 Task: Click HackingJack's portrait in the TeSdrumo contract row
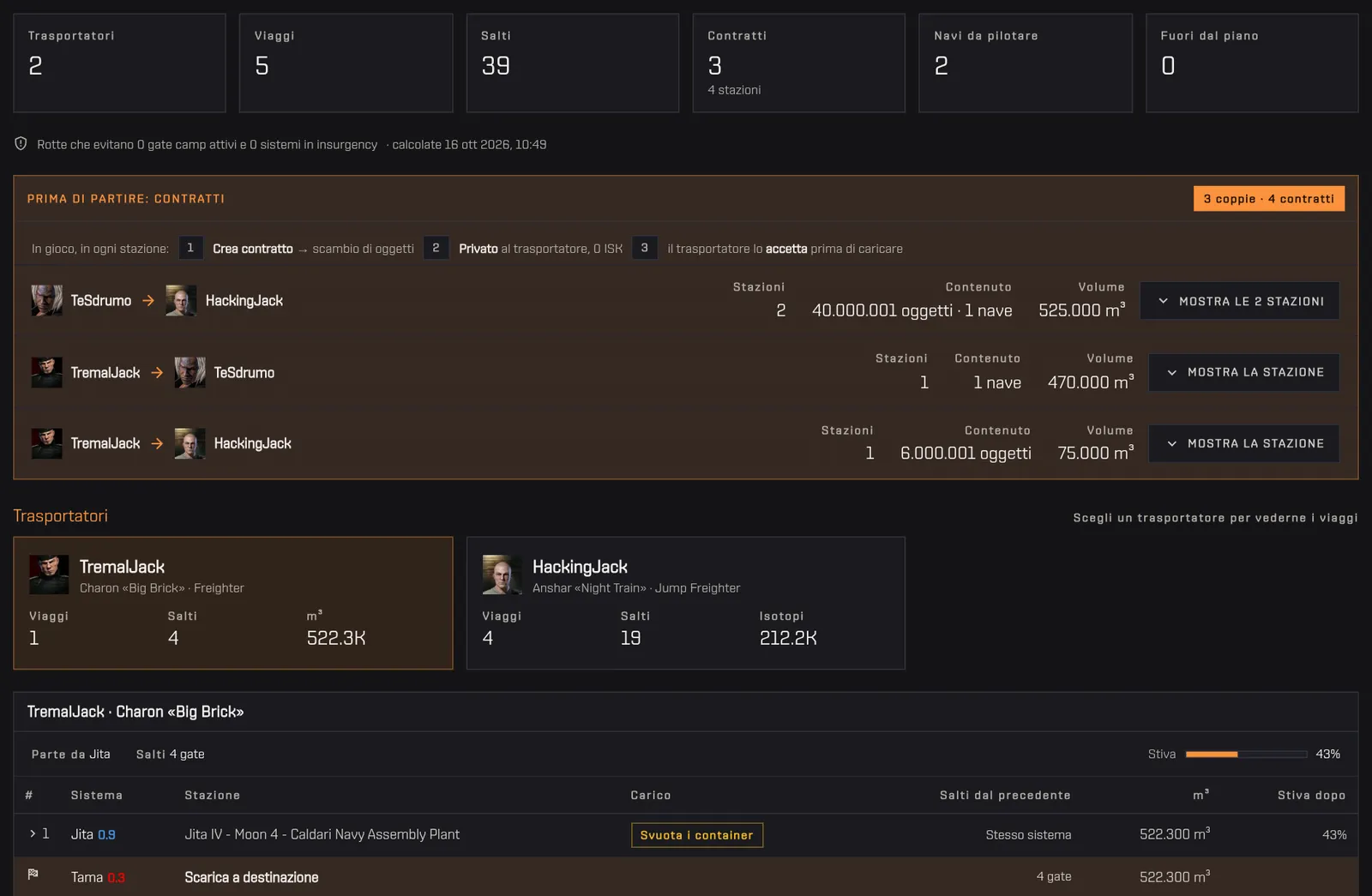(x=181, y=301)
